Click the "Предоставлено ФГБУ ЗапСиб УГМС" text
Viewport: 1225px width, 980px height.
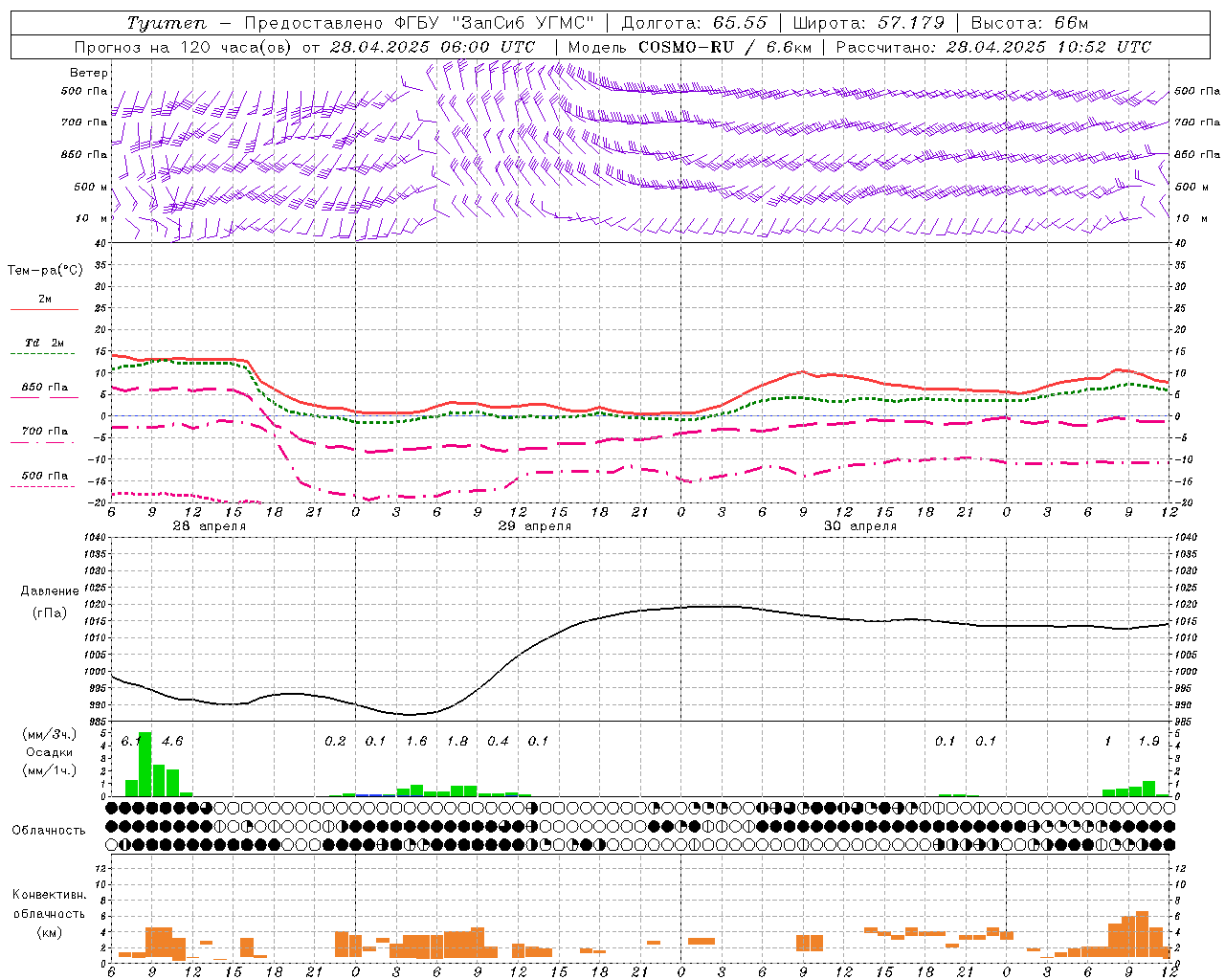click(x=419, y=23)
